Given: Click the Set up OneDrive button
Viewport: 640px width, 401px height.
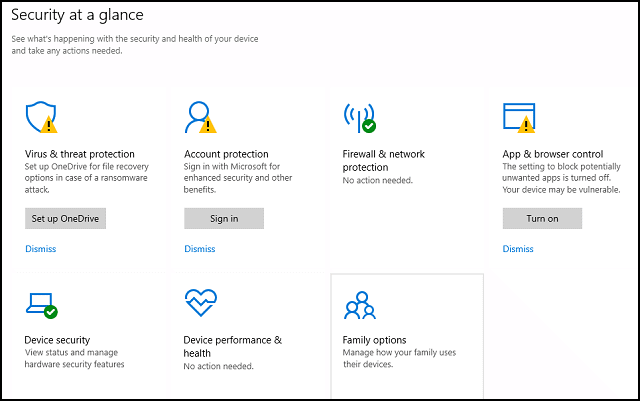Looking at the screenshot, I should pos(65,218).
